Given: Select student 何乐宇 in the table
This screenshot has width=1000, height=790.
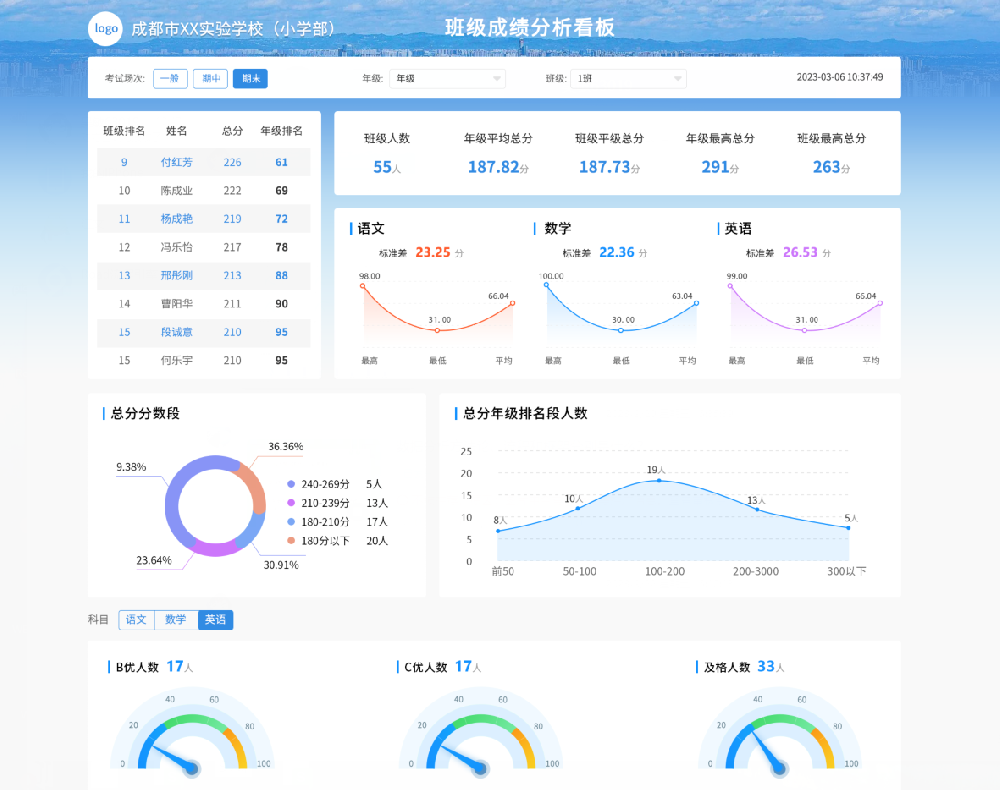Looking at the screenshot, I should (204, 360).
